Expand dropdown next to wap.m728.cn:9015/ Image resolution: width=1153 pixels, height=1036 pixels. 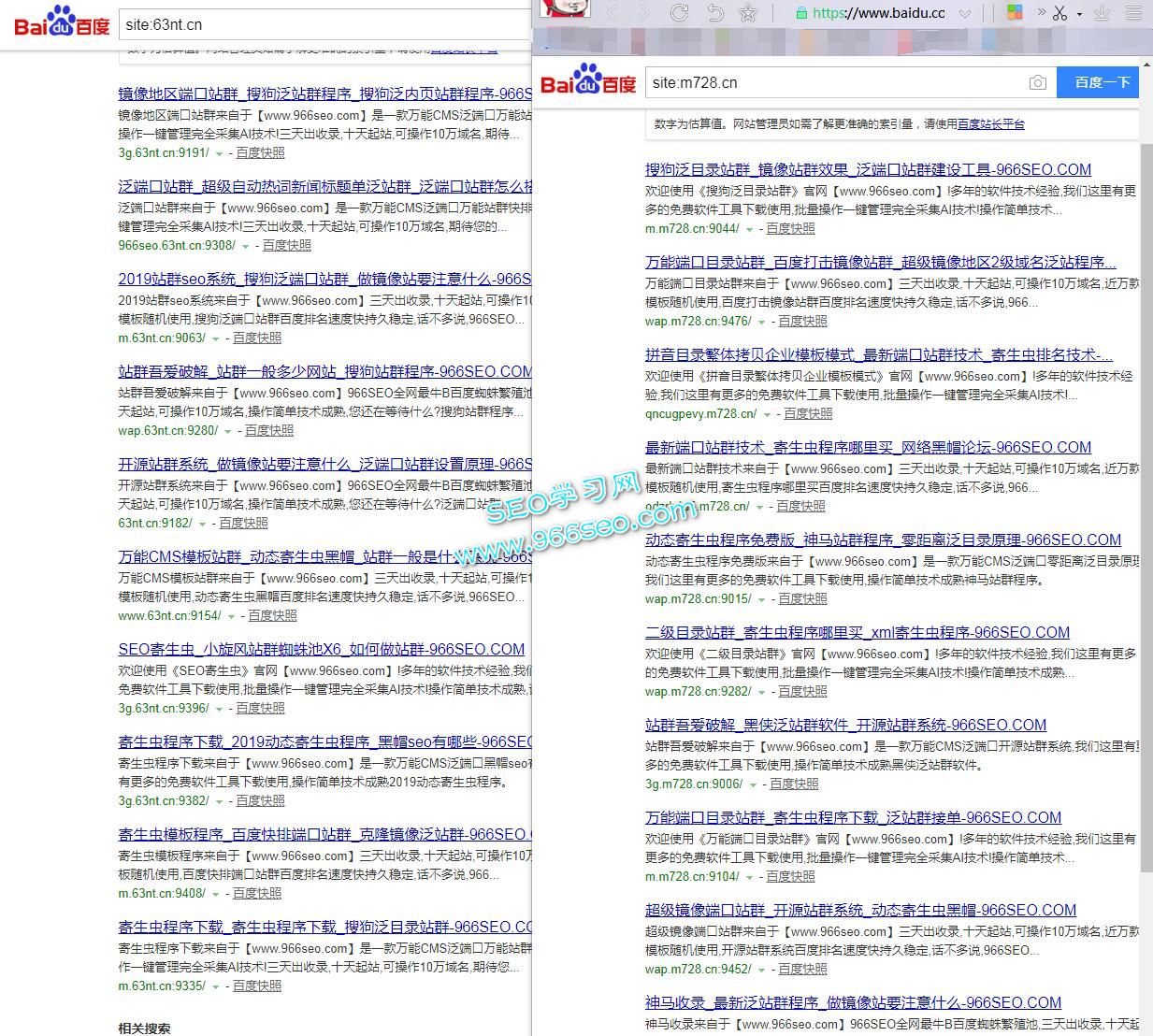click(761, 599)
